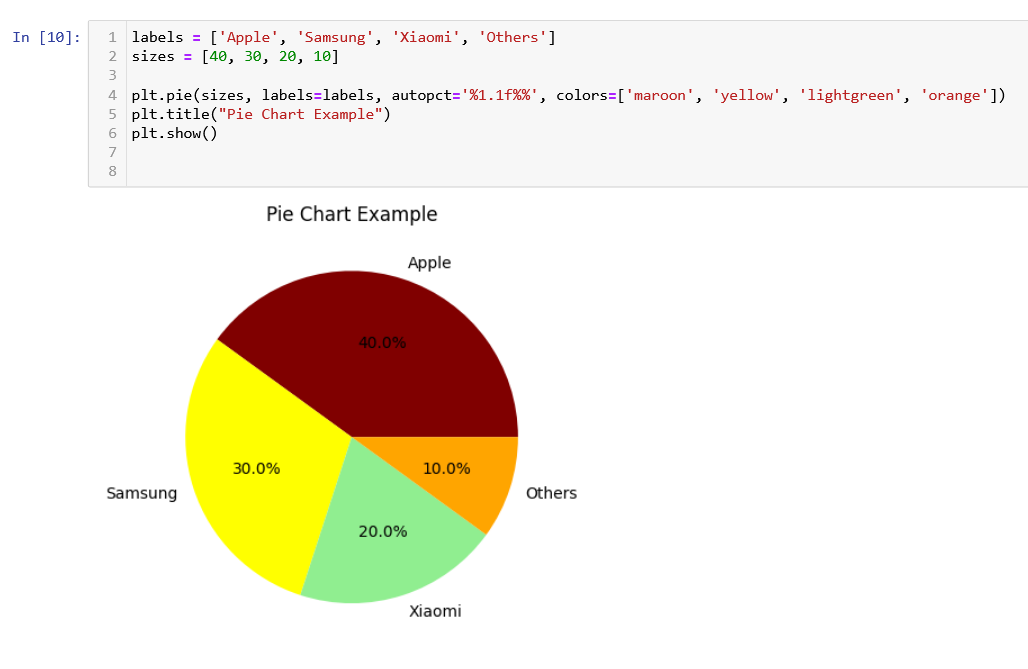
Task: Click 'yellow' color string in code
Action: (746, 95)
